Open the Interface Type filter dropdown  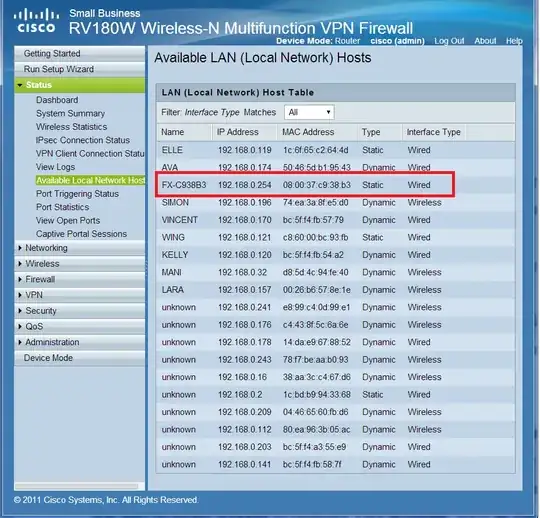point(309,112)
